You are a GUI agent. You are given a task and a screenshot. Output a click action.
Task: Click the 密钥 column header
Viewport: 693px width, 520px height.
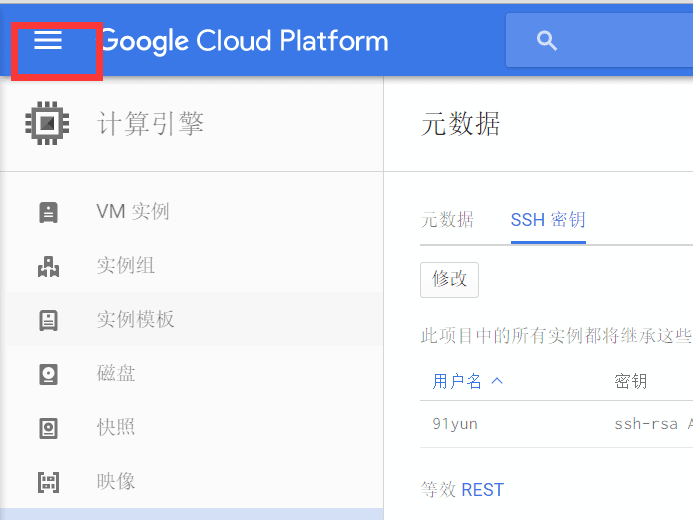tap(630, 381)
